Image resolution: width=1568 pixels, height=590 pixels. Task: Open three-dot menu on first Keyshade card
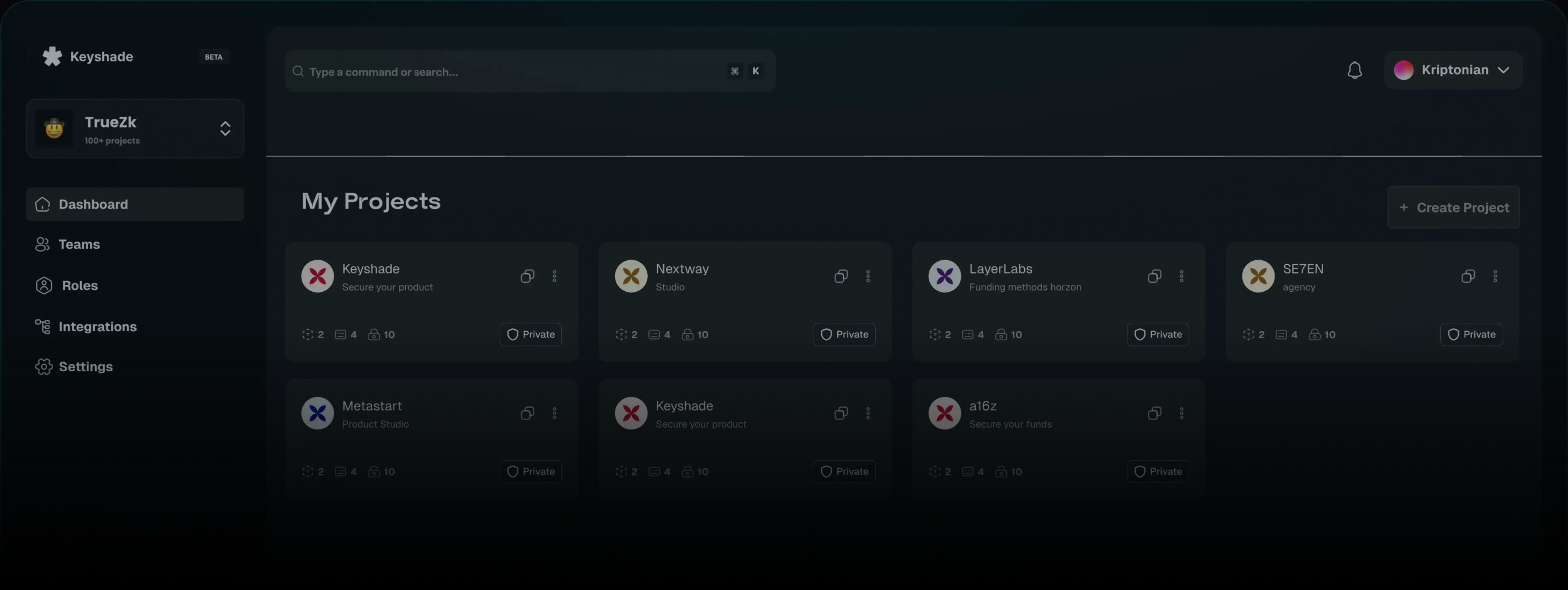555,276
